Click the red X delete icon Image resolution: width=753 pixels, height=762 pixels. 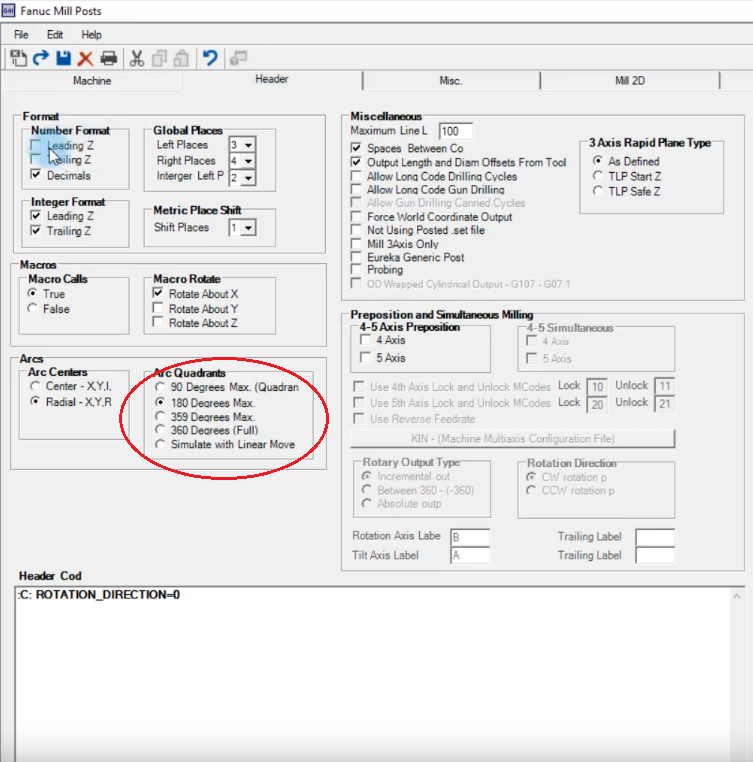point(85,58)
